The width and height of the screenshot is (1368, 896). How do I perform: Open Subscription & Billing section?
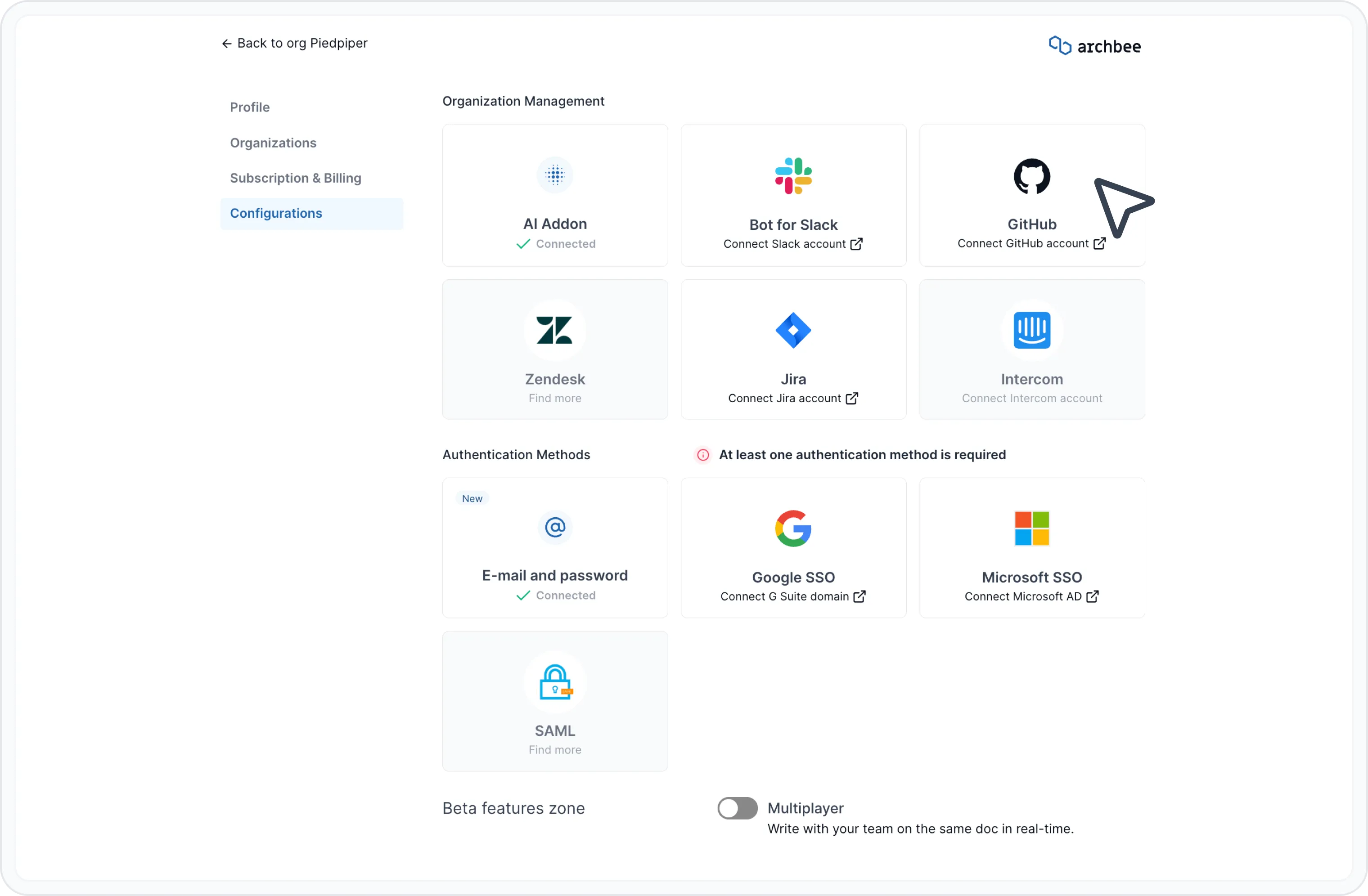click(x=296, y=178)
